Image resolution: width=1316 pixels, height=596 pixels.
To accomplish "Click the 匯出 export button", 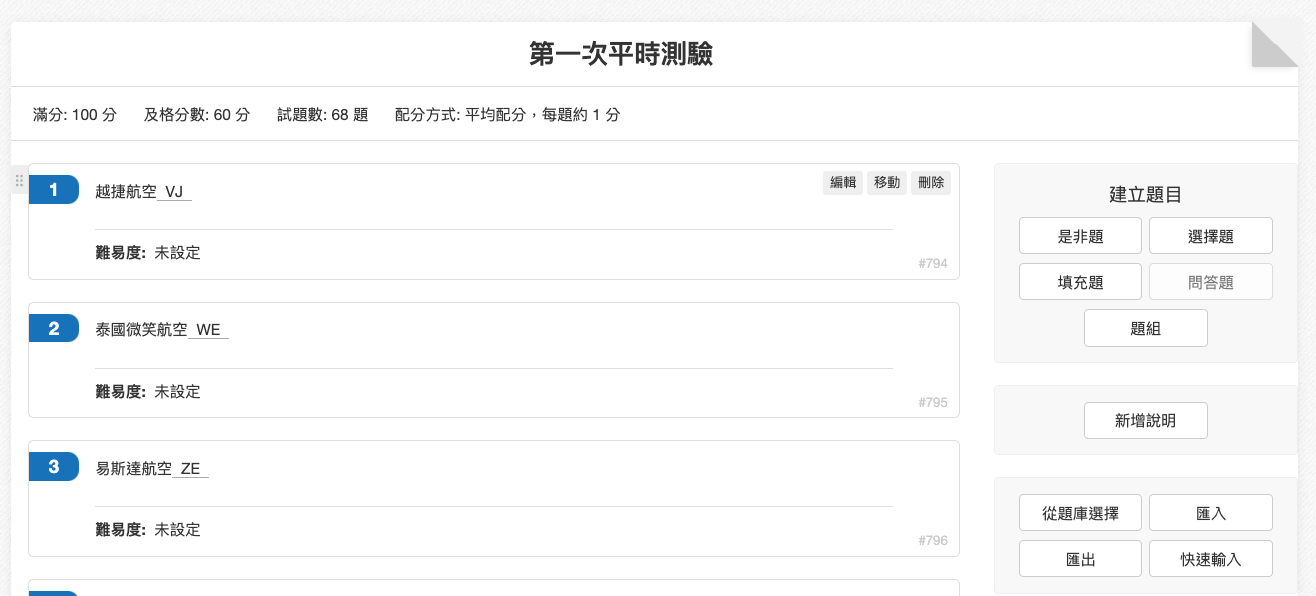I will point(1080,559).
